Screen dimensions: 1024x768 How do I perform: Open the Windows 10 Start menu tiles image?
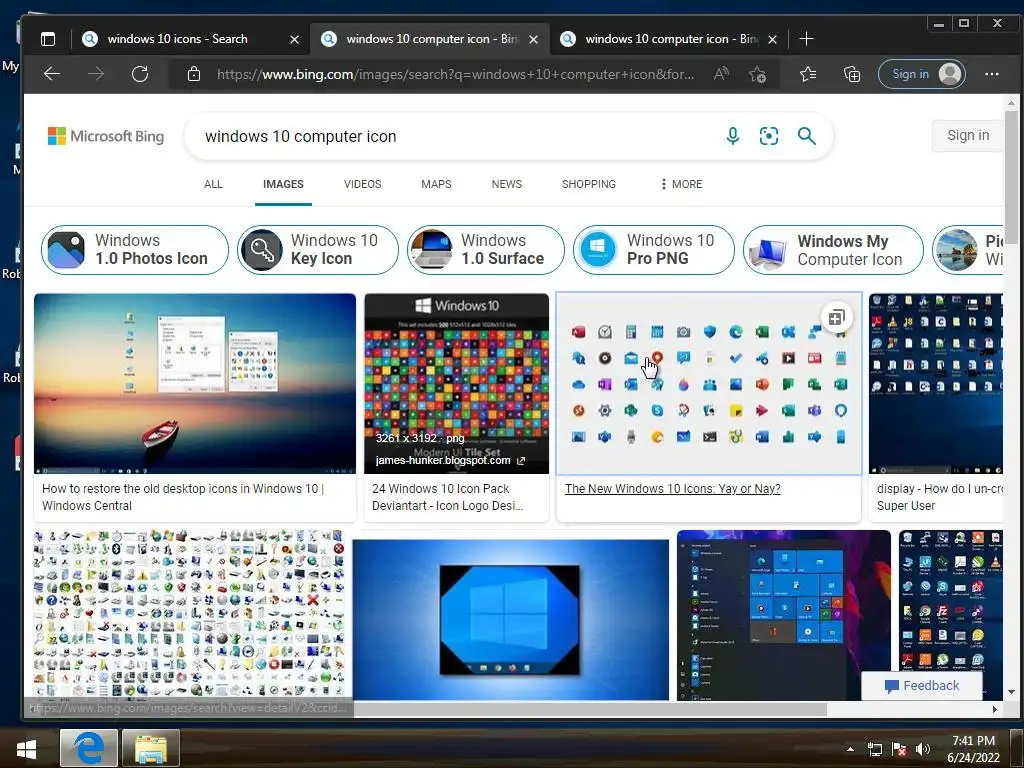coord(784,615)
